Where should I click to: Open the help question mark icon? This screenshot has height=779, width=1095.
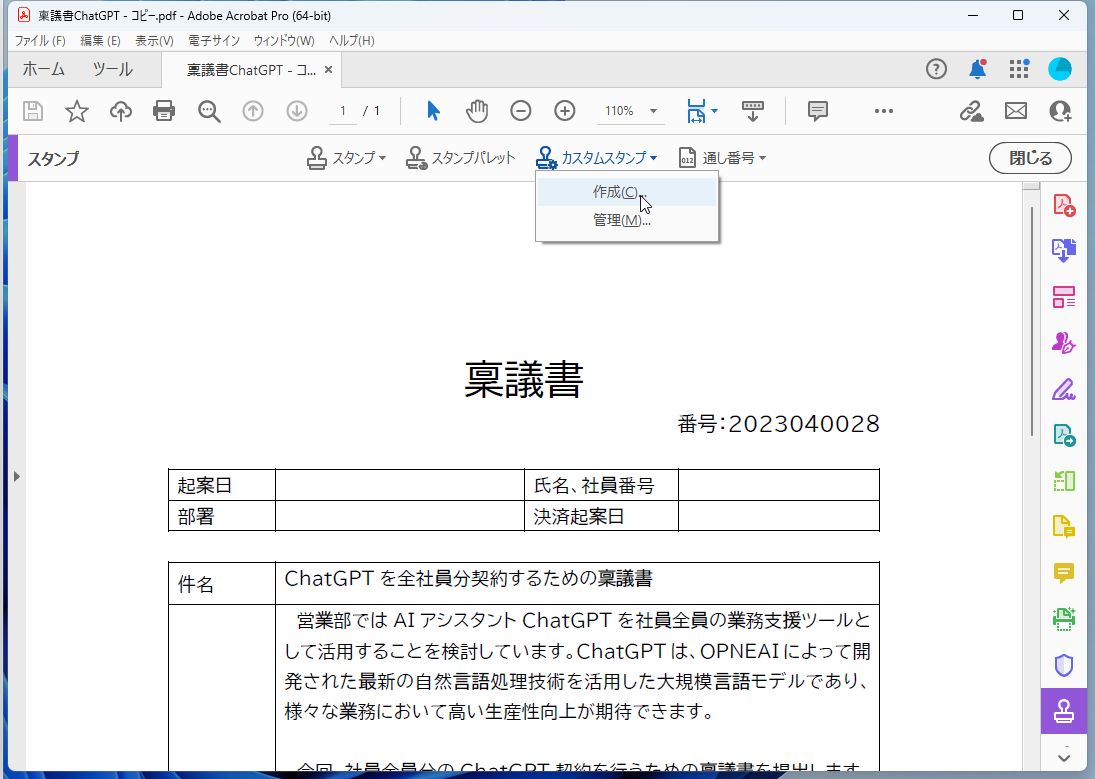click(x=936, y=69)
